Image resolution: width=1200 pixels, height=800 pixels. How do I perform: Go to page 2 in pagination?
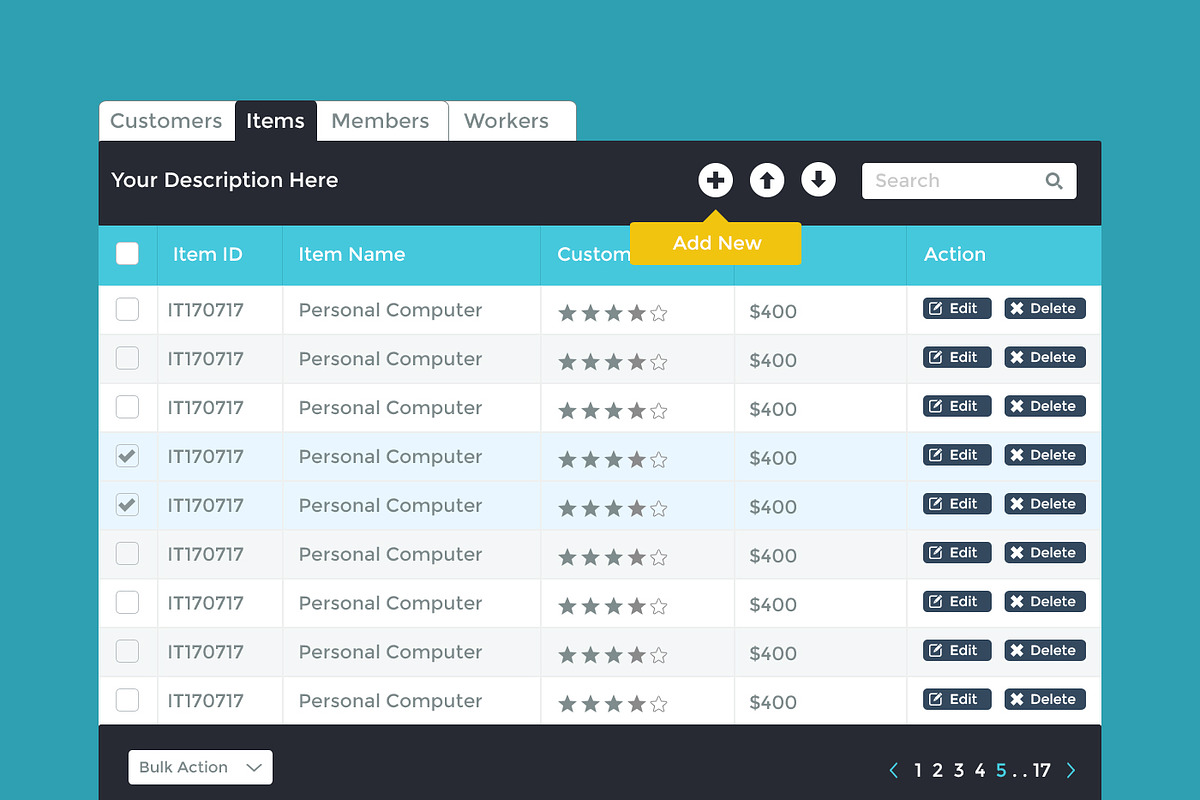(938, 770)
